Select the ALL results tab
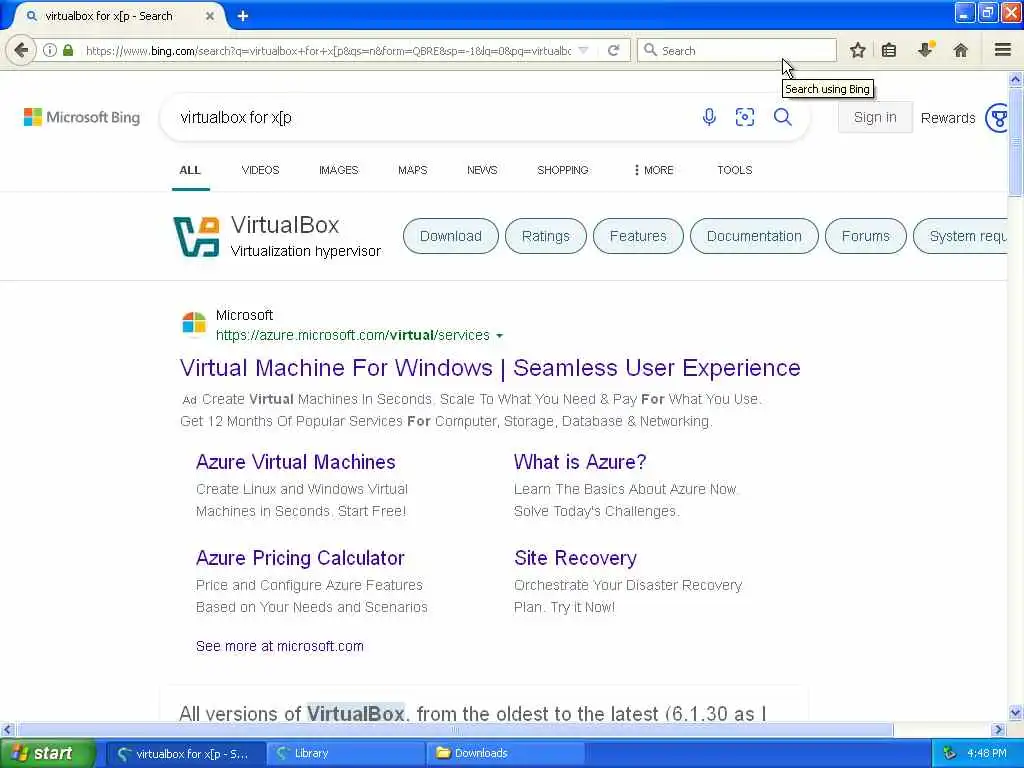The image size is (1024, 768). [190, 170]
